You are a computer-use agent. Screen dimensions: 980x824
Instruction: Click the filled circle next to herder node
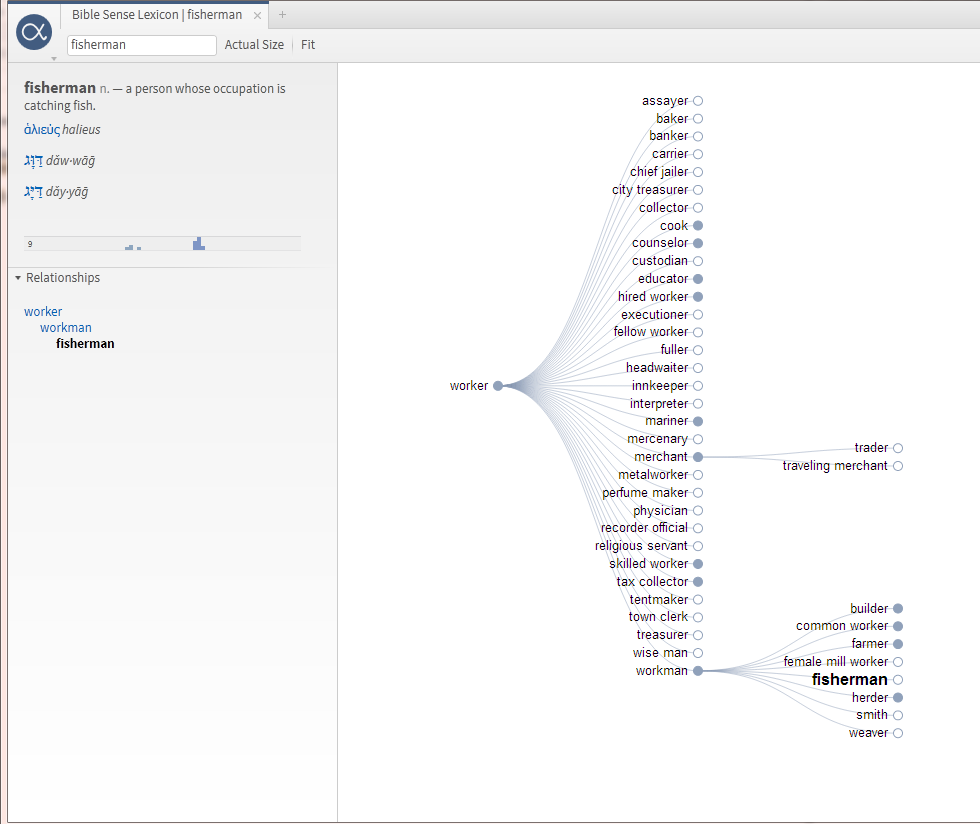pyautogui.click(x=897, y=697)
